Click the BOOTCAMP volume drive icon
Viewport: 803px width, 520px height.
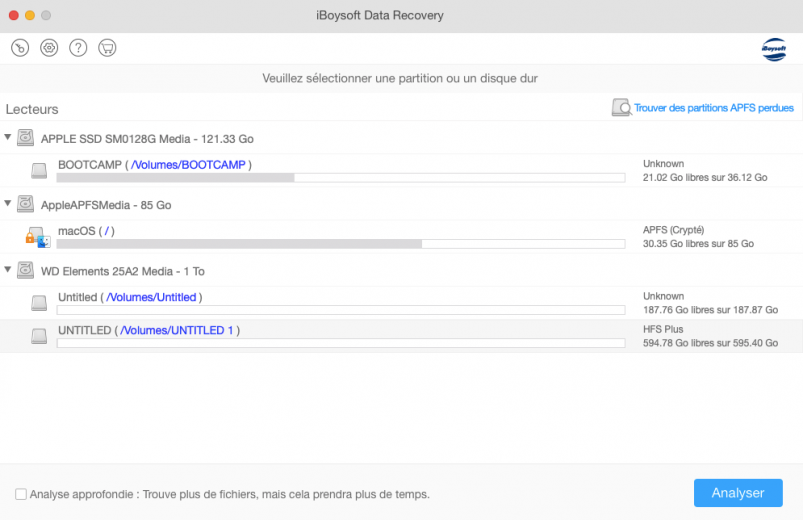(39, 171)
